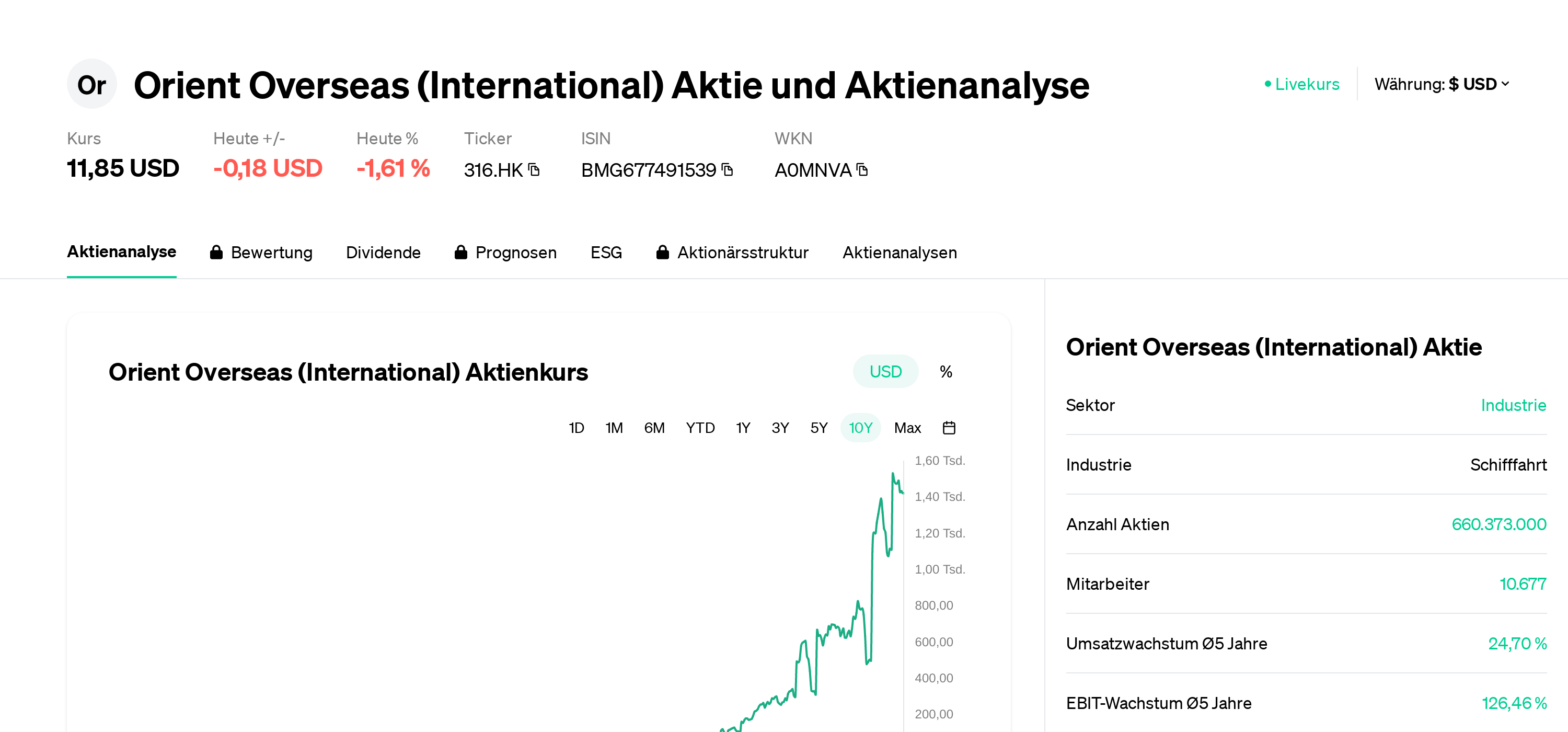The height and width of the screenshot is (732, 1568).
Task: Open the Währung USD currency dropdown
Action: pyautogui.click(x=1443, y=84)
